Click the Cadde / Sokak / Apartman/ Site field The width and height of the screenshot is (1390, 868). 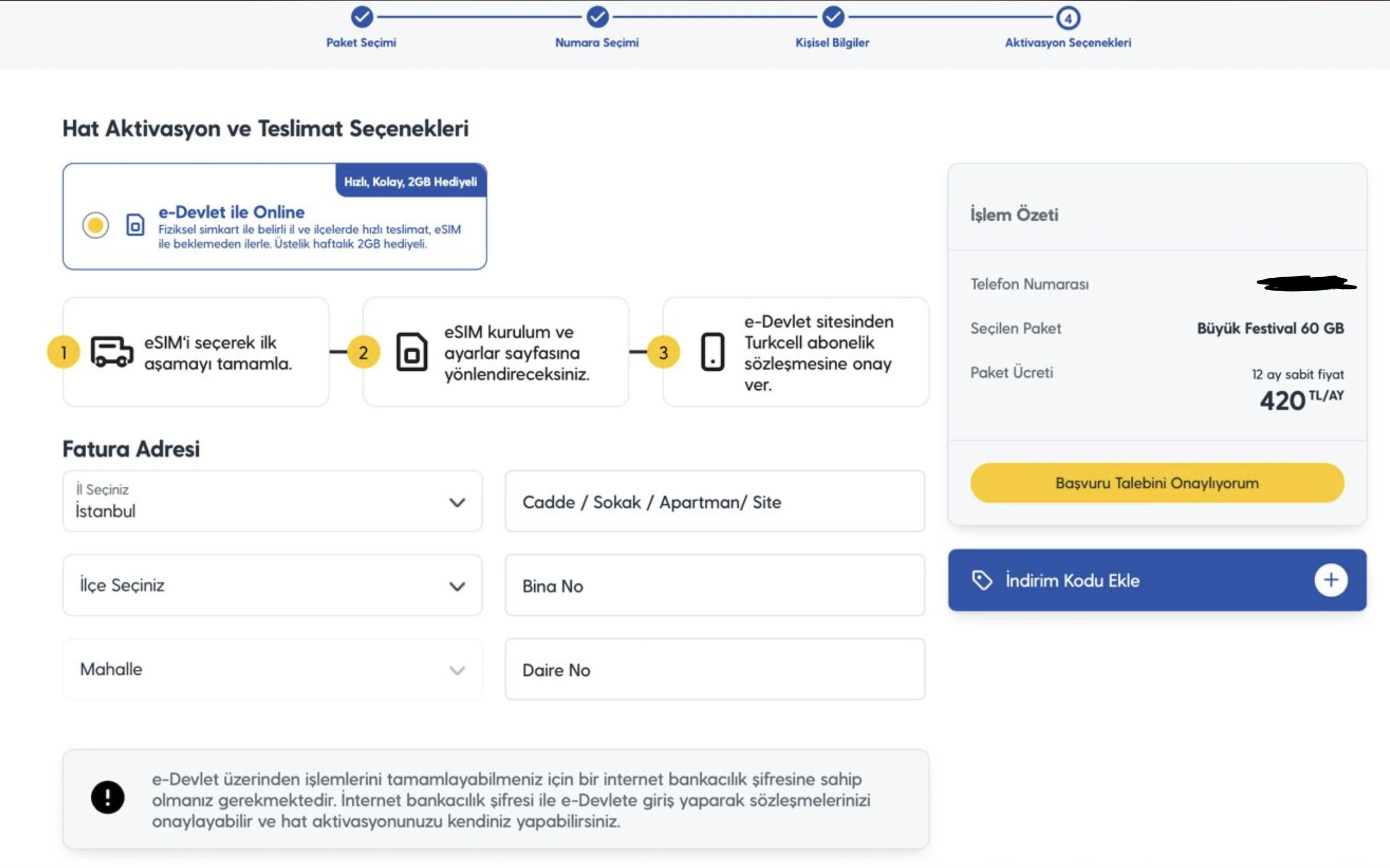pos(715,502)
